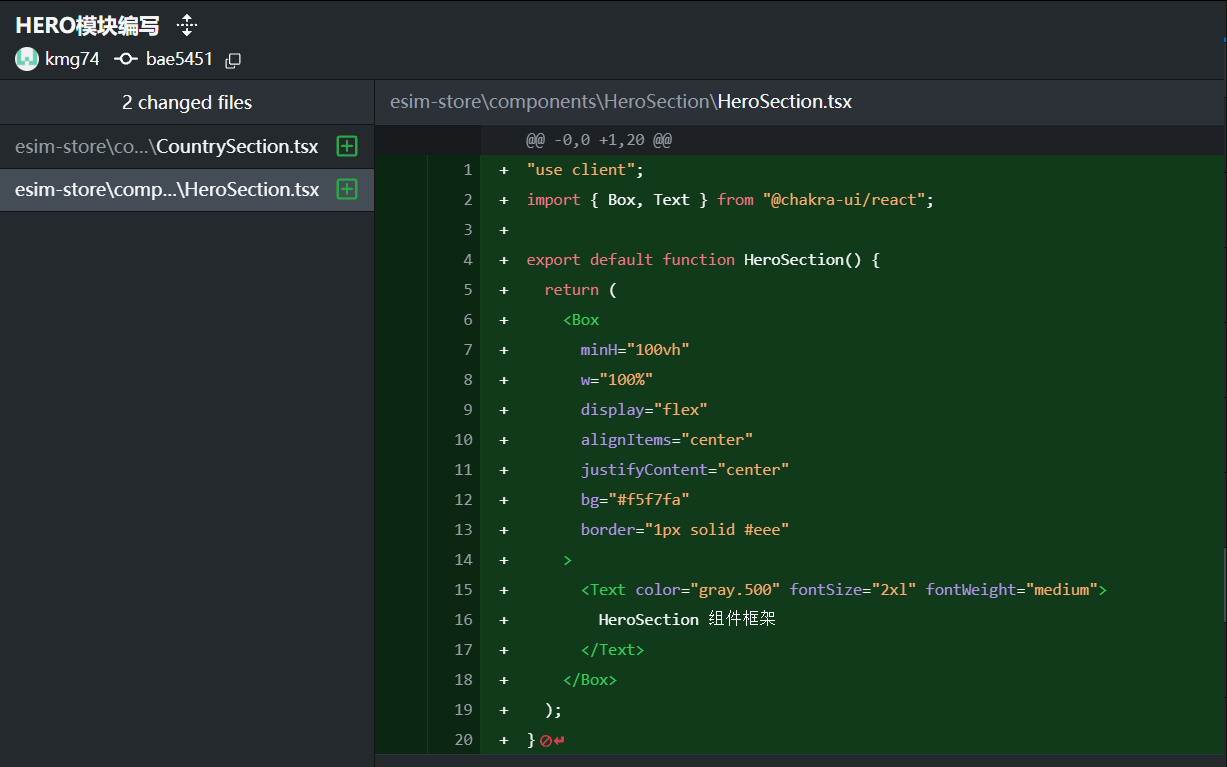Click the 2 changed files header
1227x767 pixels.
[187, 102]
